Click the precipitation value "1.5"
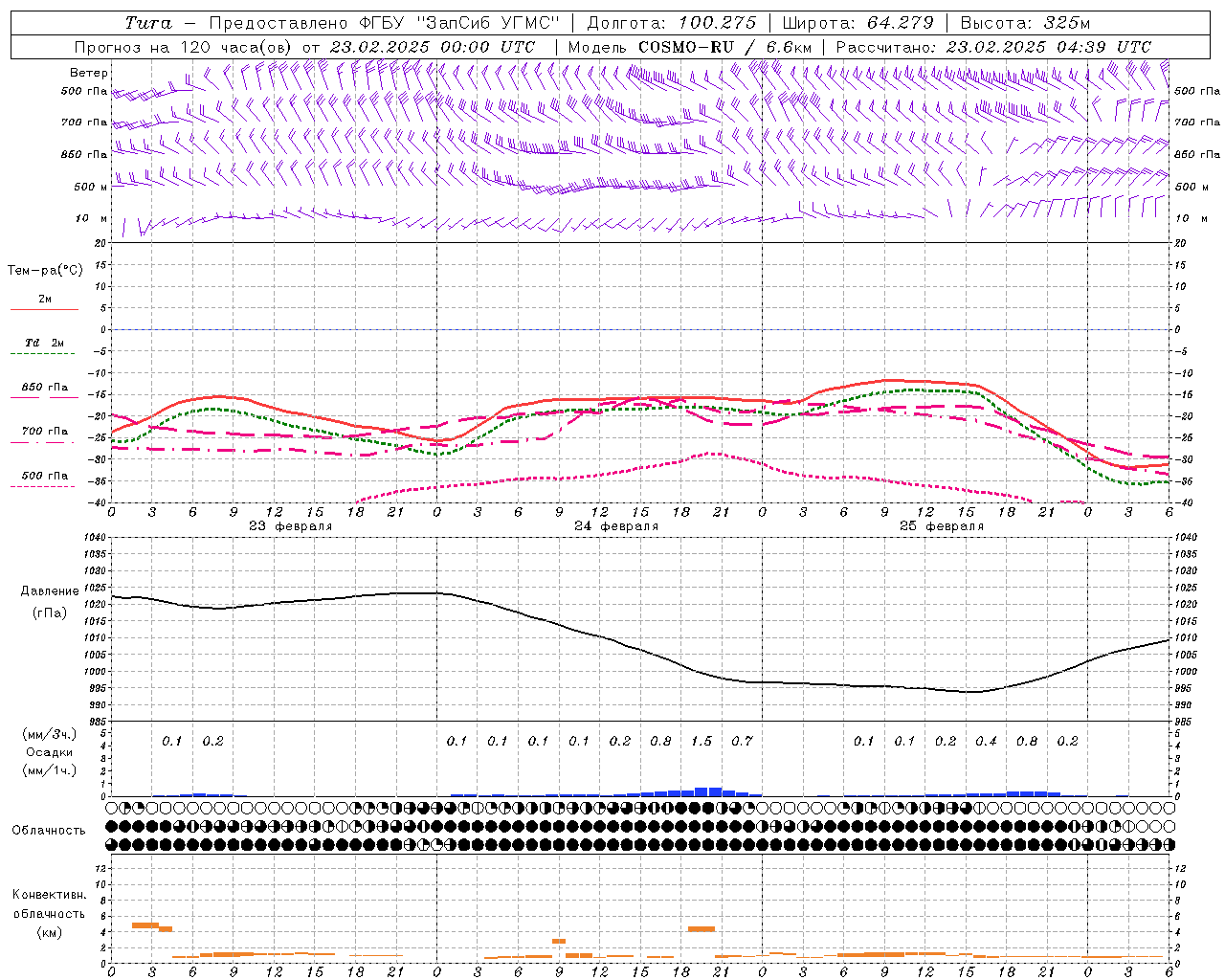The width and height of the screenshot is (1225, 980). 702,742
